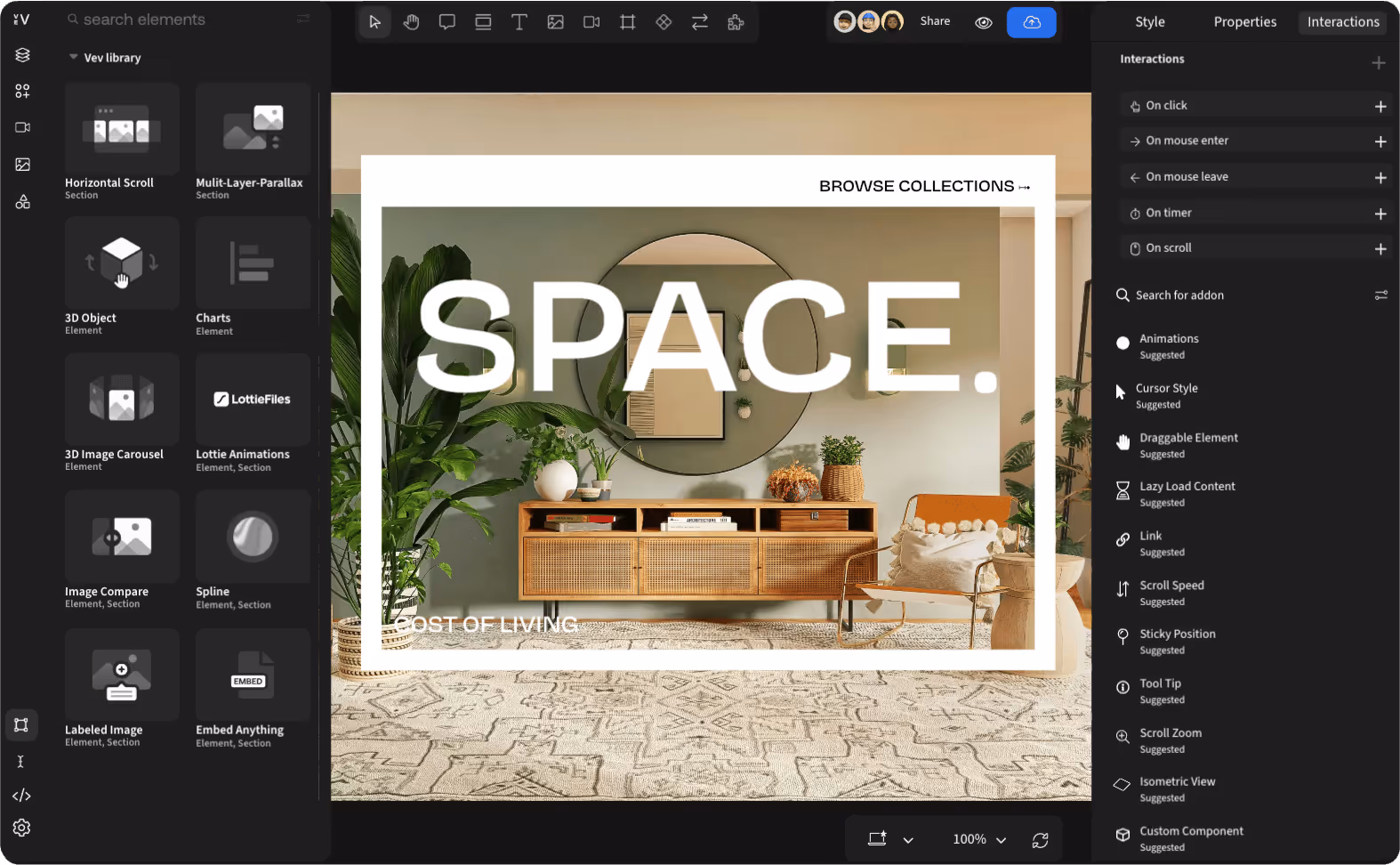Open the code editor icon

tap(22, 796)
